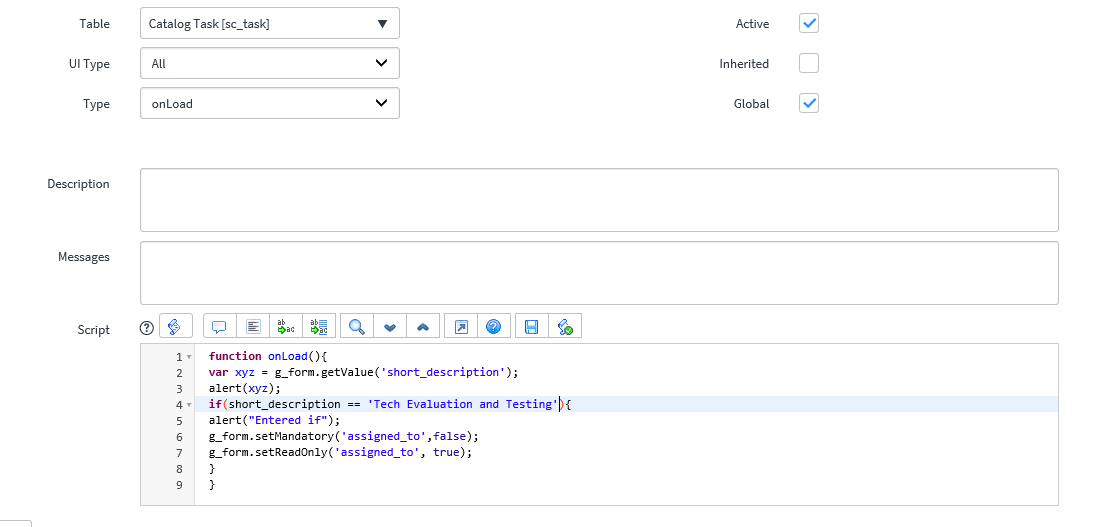This screenshot has height=527, width=1103.
Task: Open script search with magnifier icon
Action: tap(357, 326)
